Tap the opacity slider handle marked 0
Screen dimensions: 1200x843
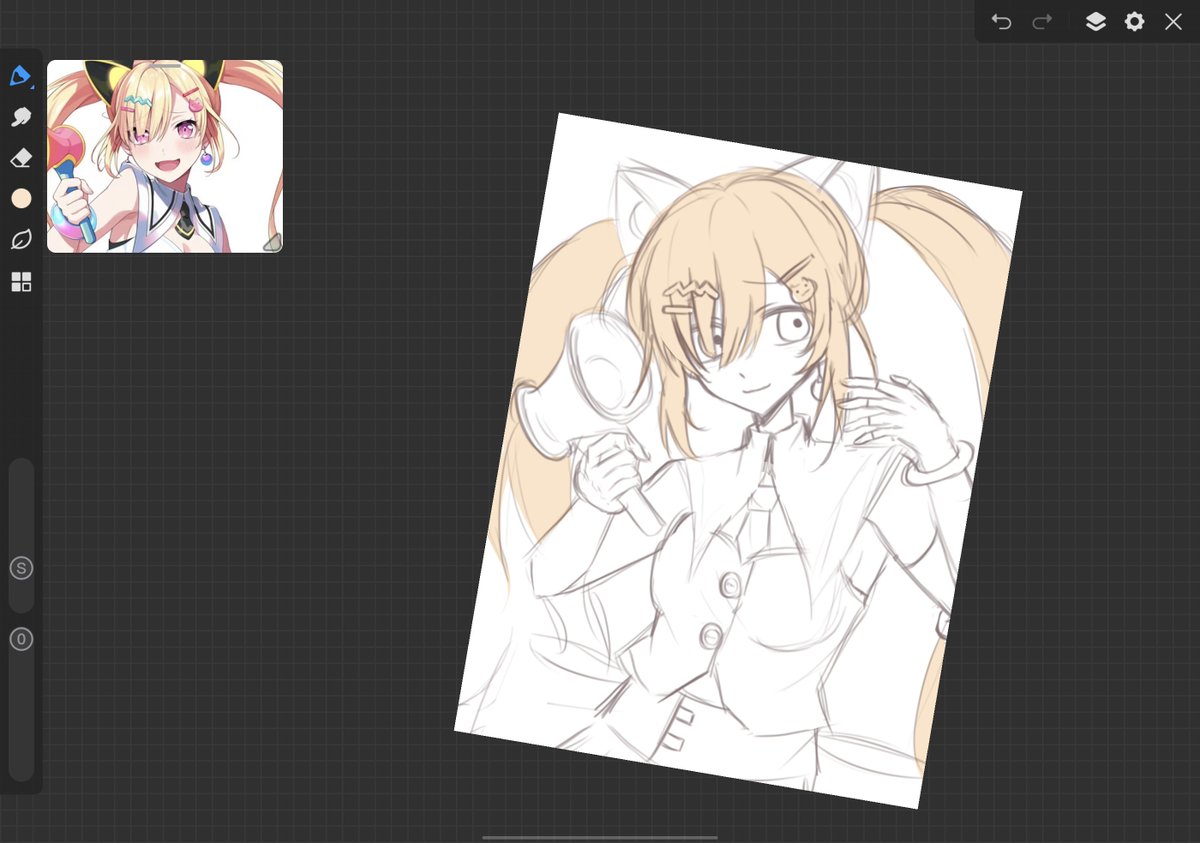21,639
